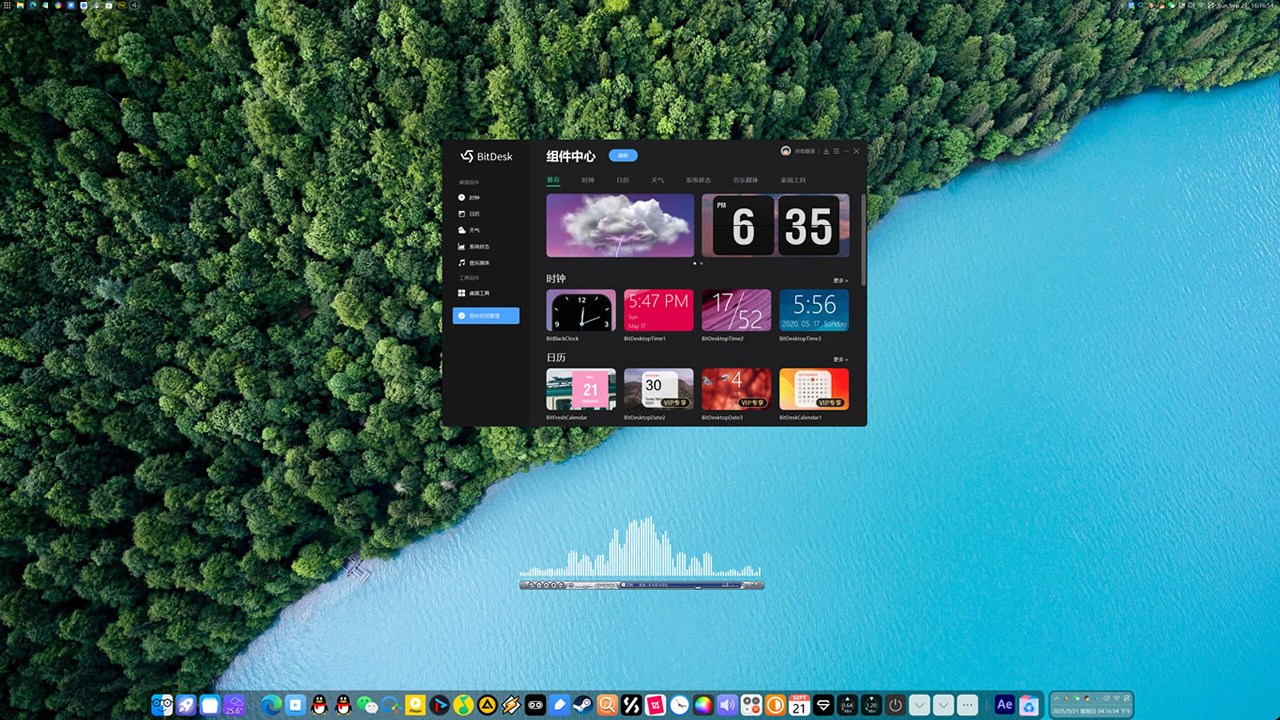
Task: Expand more clock widgets via 更多 link
Action: [840, 281]
